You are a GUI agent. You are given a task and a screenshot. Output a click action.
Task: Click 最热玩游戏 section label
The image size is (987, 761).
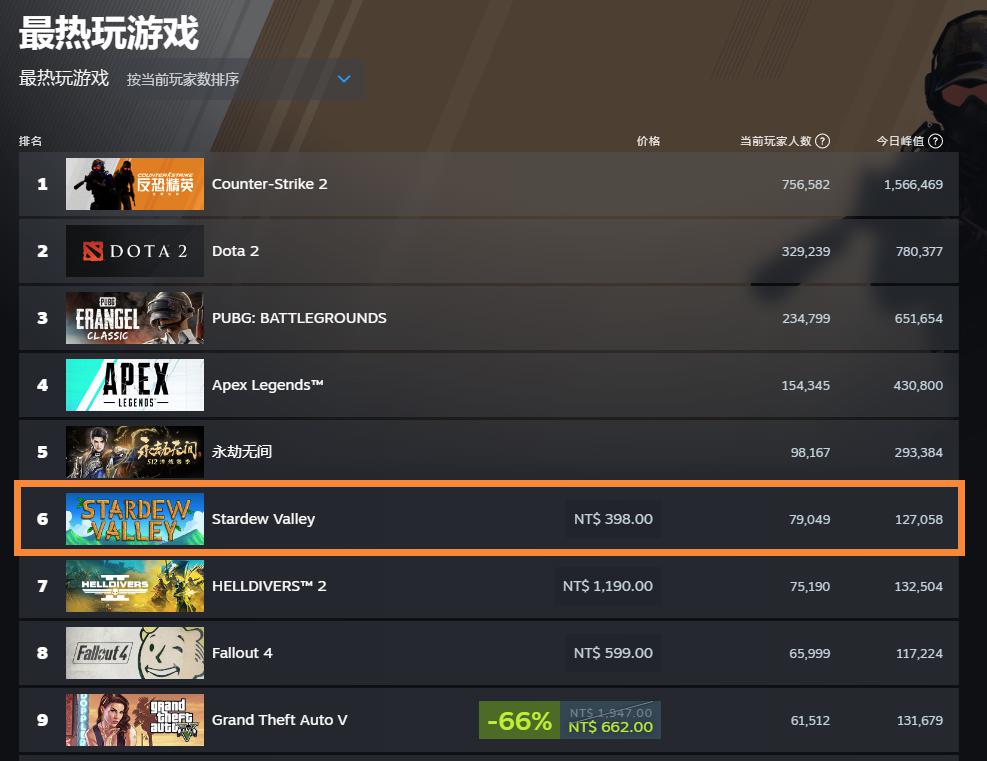[64, 78]
